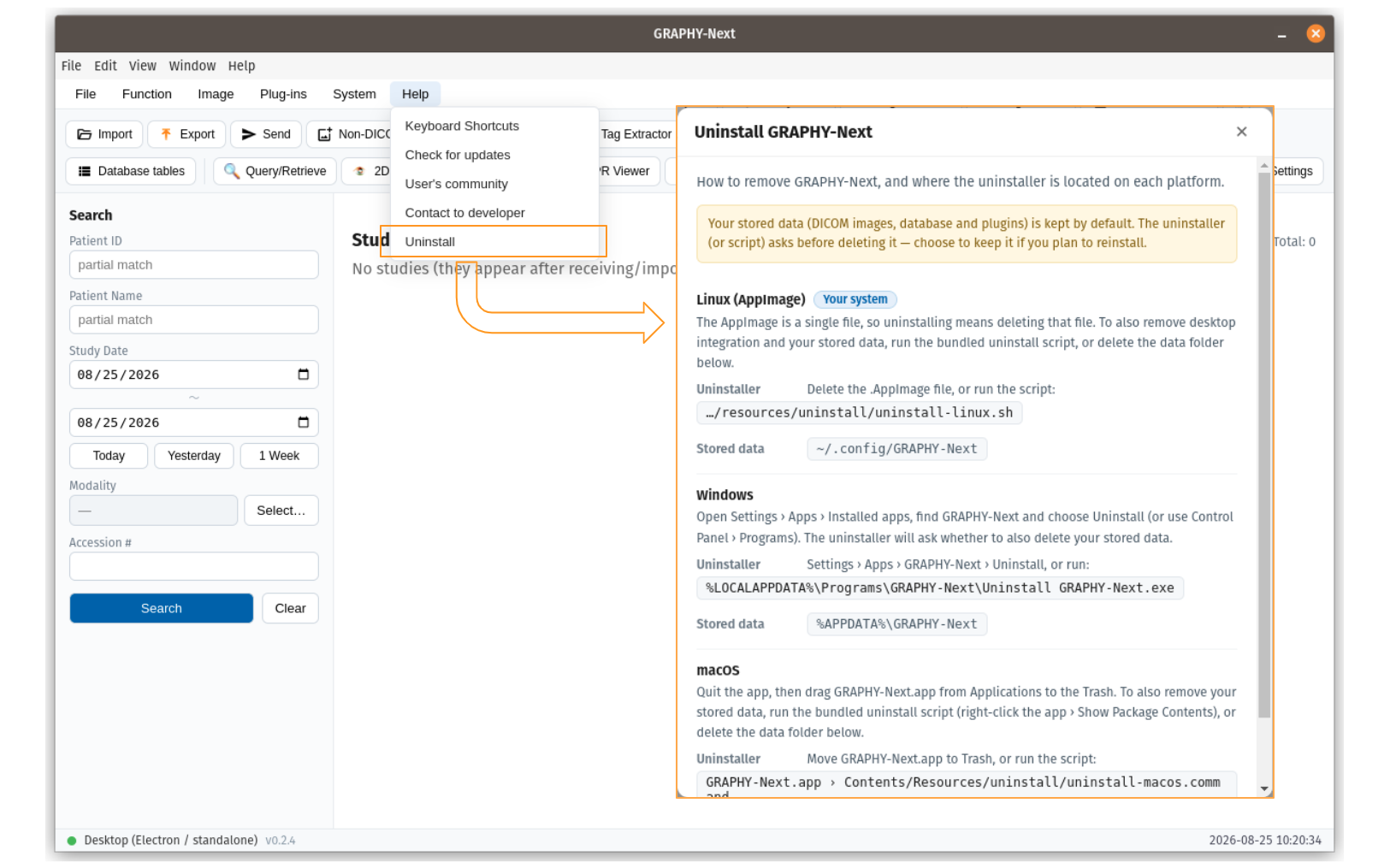Image resolution: width=1390 pixels, height=868 pixels.
Task: Open the Function menu
Action: 147,94
